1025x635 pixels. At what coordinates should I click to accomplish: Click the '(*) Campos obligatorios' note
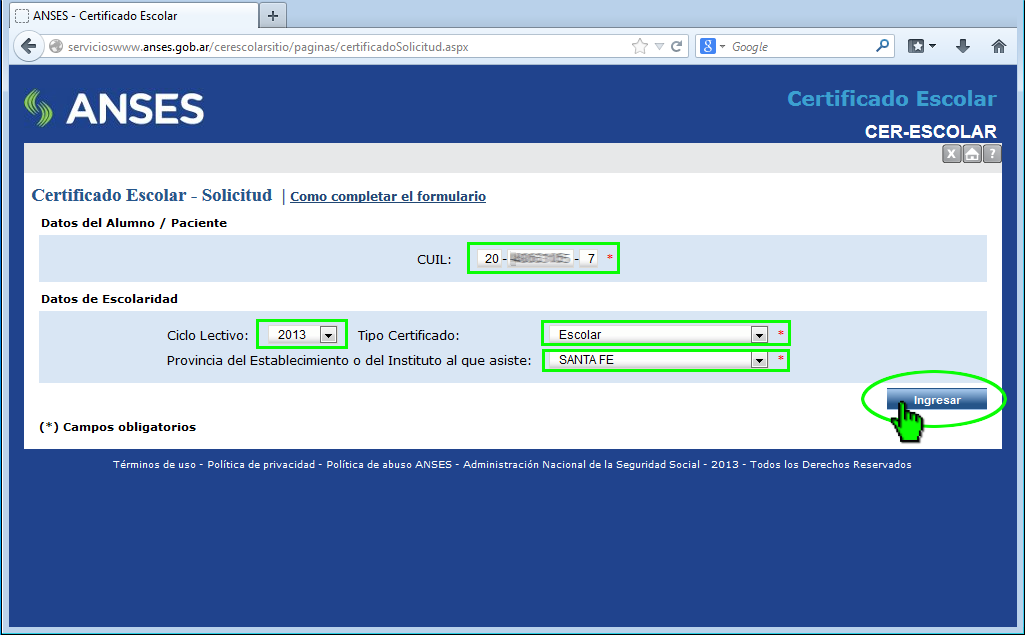(x=118, y=427)
